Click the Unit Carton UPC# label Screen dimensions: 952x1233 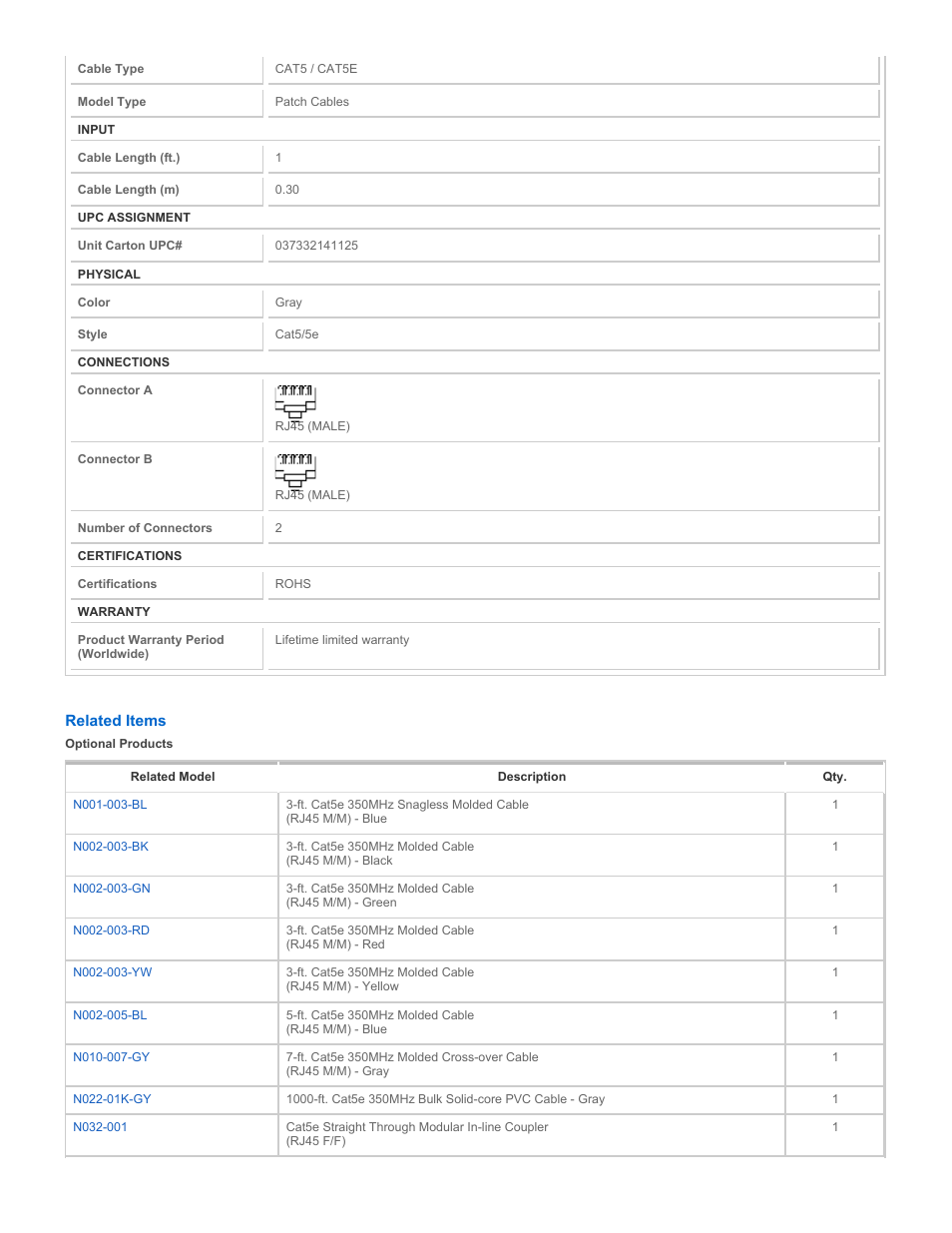pyautogui.click(x=130, y=246)
